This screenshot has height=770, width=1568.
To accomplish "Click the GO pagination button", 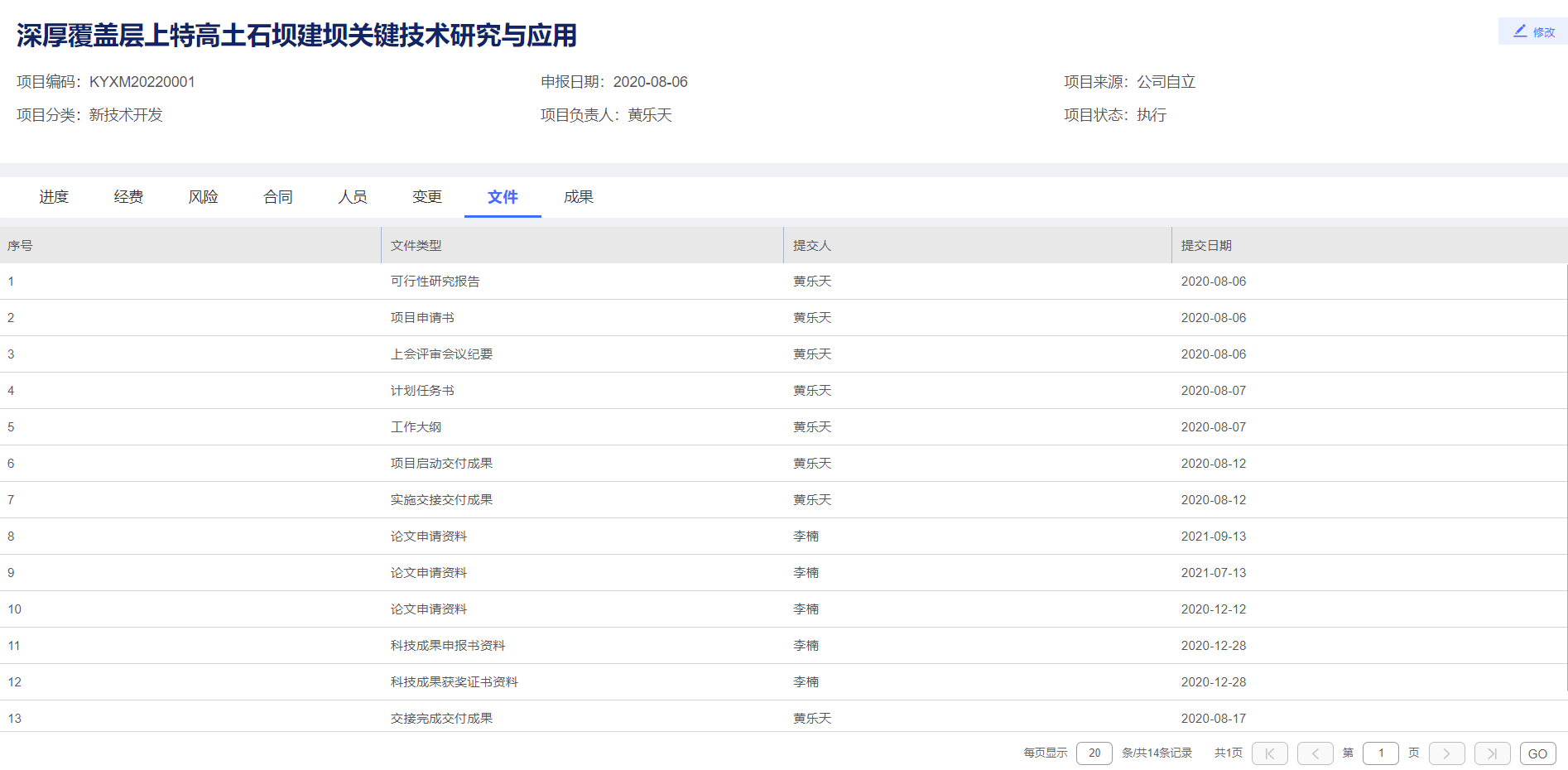I will coord(1538,753).
